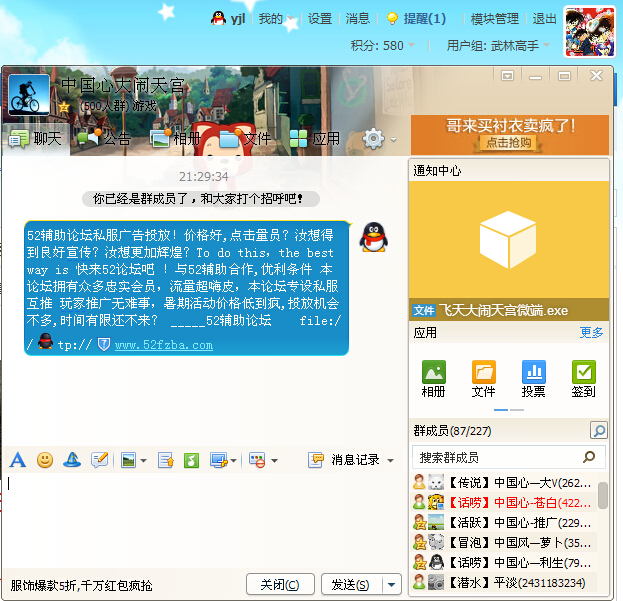Expand the message blocking dropdown arrow
This screenshot has width=623, height=601.
(x=275, y=461)
